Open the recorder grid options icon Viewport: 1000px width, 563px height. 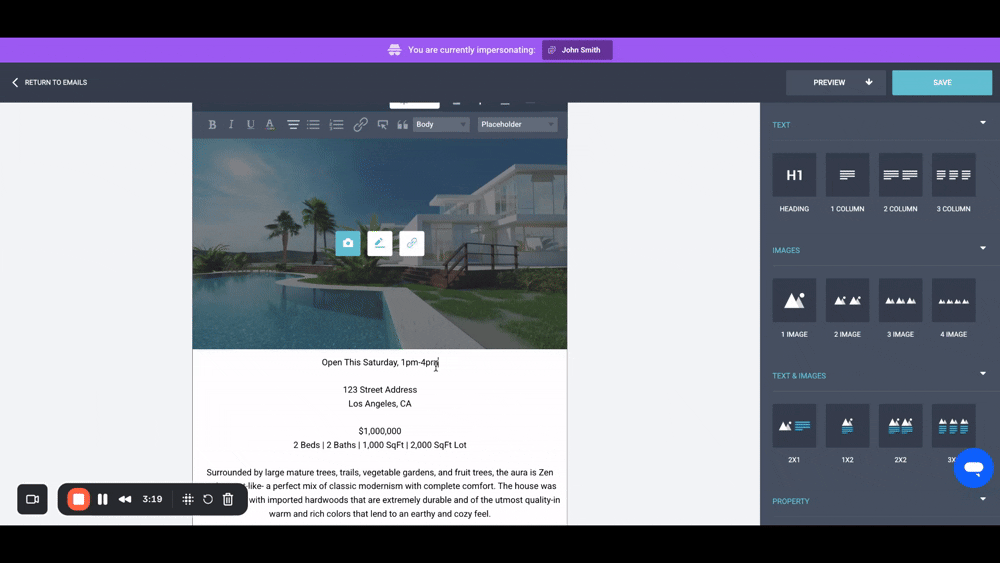[x=188, y=499]
